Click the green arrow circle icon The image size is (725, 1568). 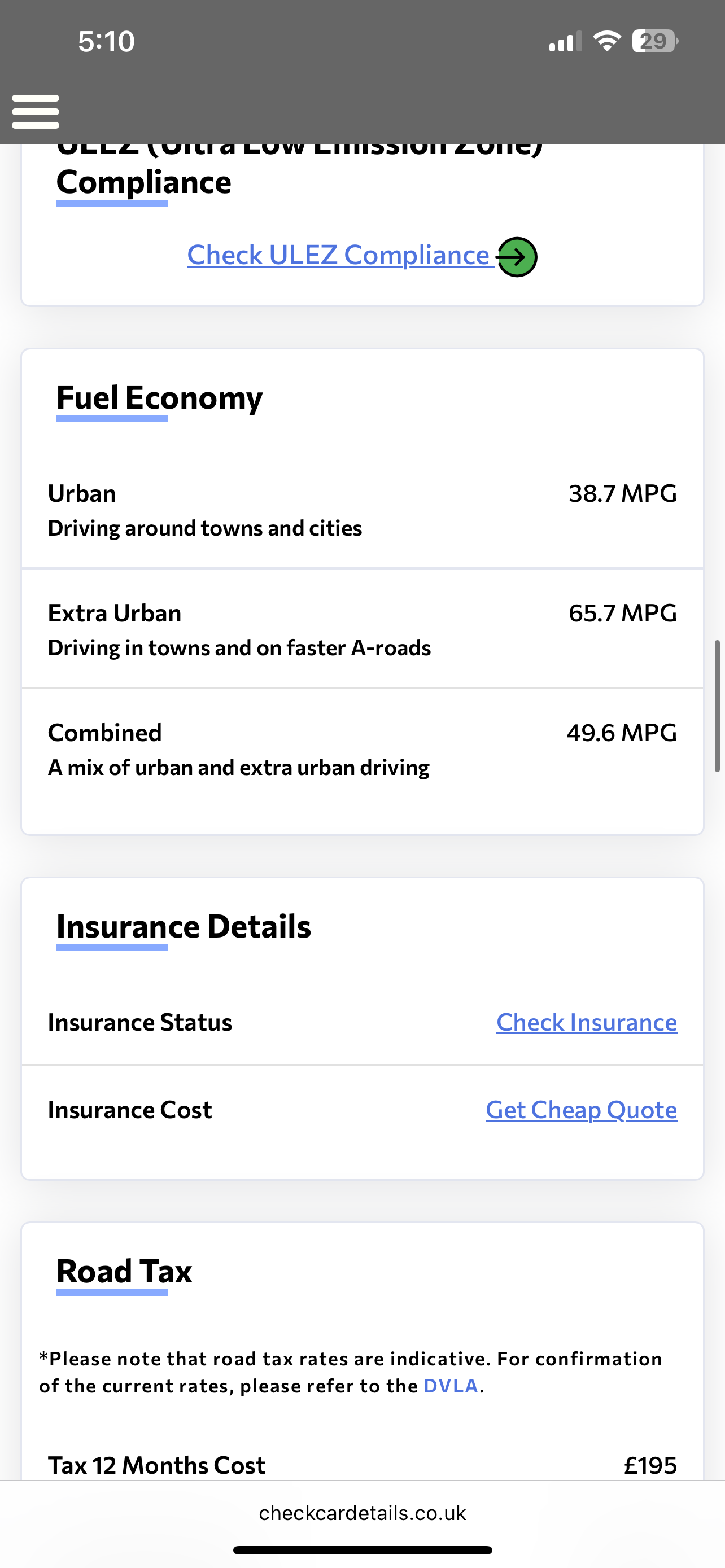point(517,257)
